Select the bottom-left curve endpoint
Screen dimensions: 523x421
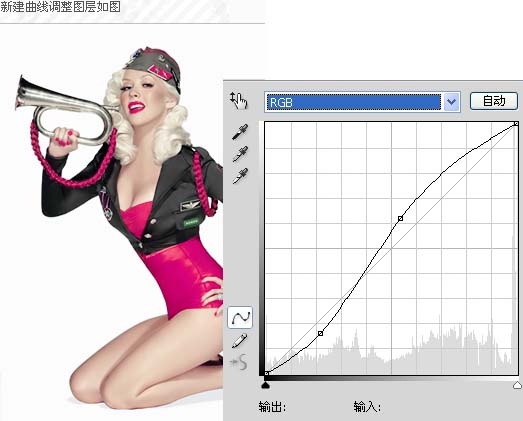267,373
